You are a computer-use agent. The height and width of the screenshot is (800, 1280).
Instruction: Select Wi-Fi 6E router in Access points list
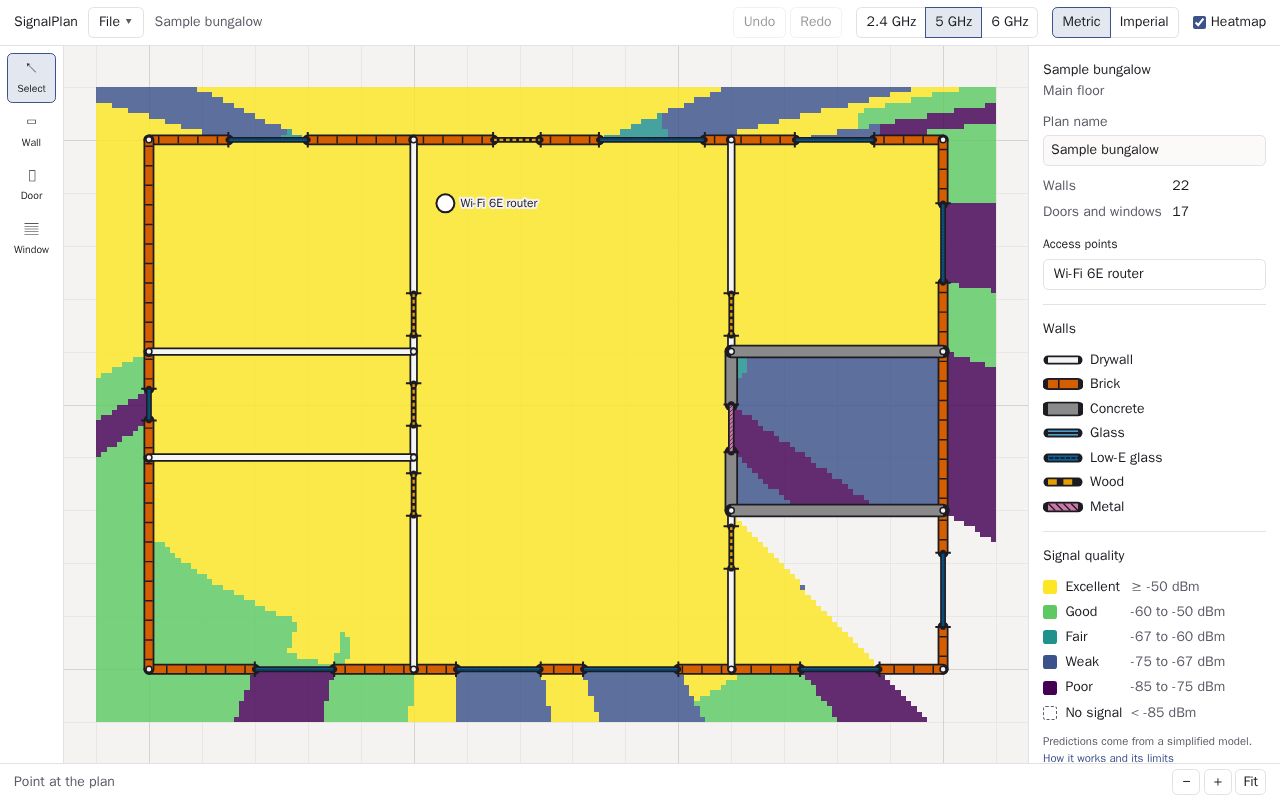(1154, 274)
